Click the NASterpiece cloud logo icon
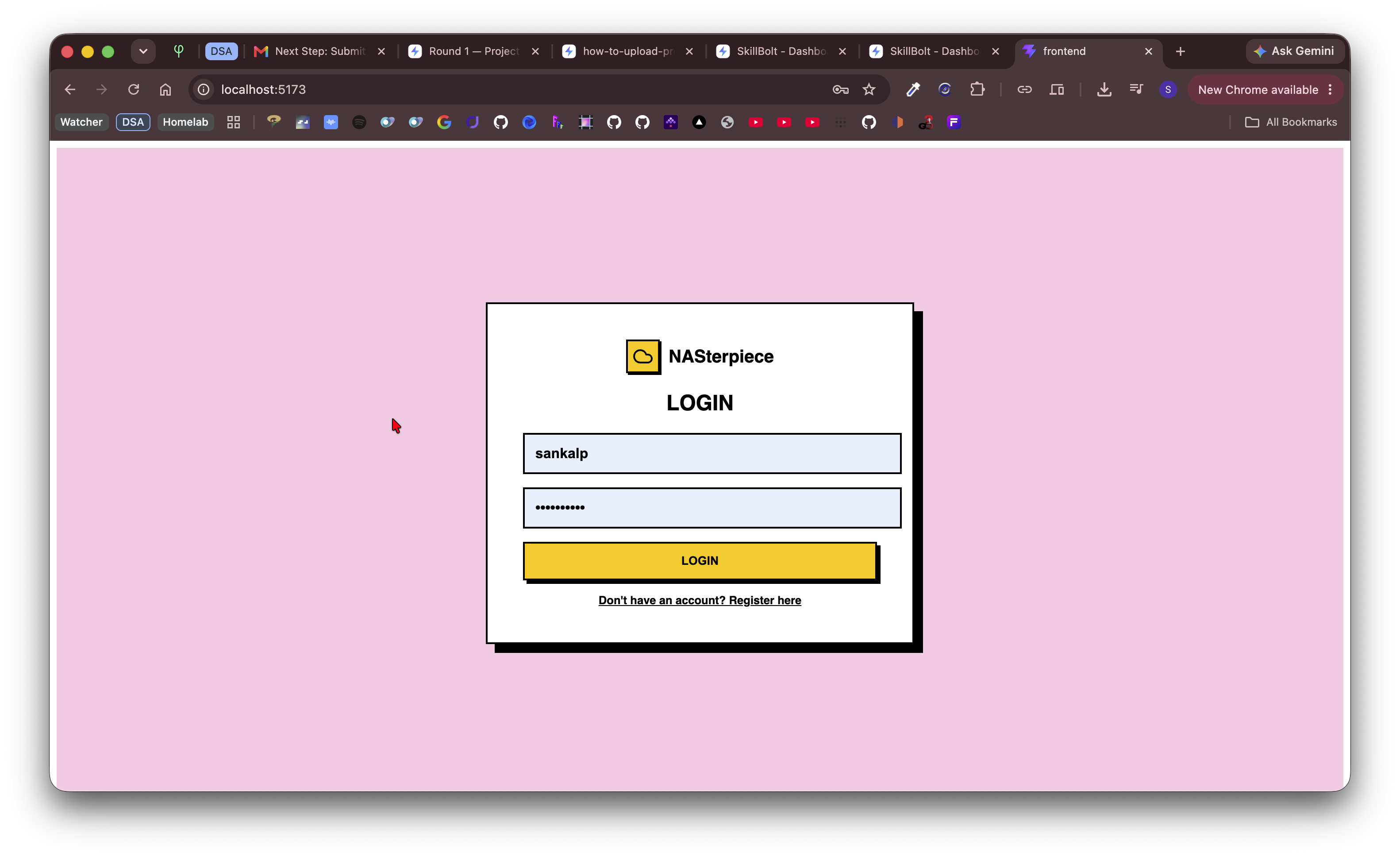Image resolution: width=1400 pixels, height=857 pixels. click(642, 356)
